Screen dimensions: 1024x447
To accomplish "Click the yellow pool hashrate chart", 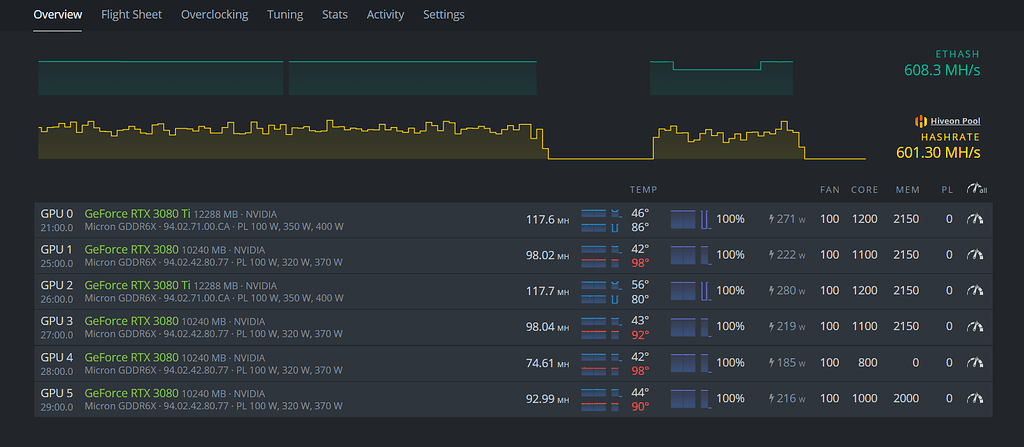I will 452,140.
